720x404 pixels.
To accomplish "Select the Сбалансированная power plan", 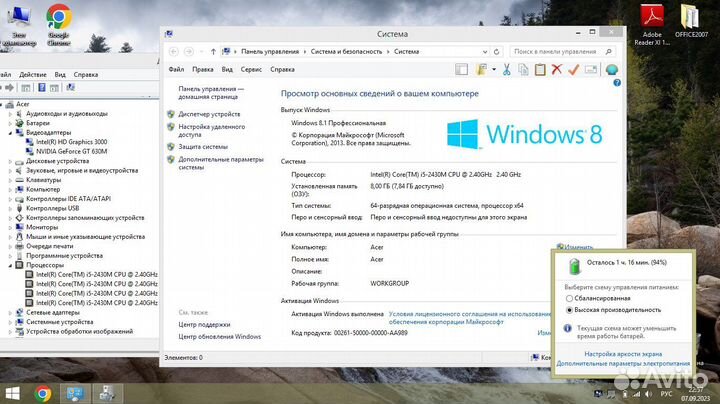I will (569, 298).
